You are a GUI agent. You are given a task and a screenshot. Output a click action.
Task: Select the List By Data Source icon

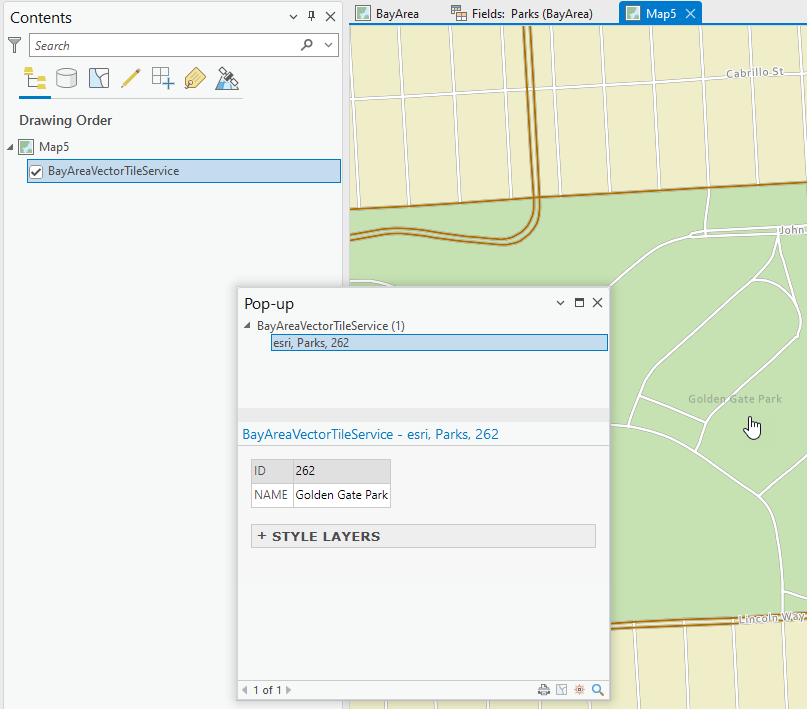(x=66, y=78)
